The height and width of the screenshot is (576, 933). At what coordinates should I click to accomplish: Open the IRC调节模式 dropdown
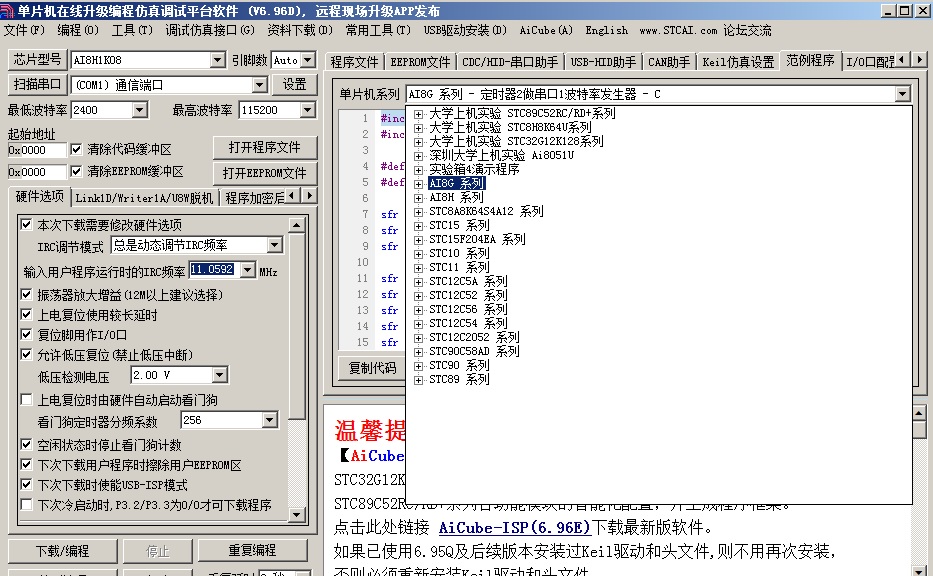[x=274, y=245]
